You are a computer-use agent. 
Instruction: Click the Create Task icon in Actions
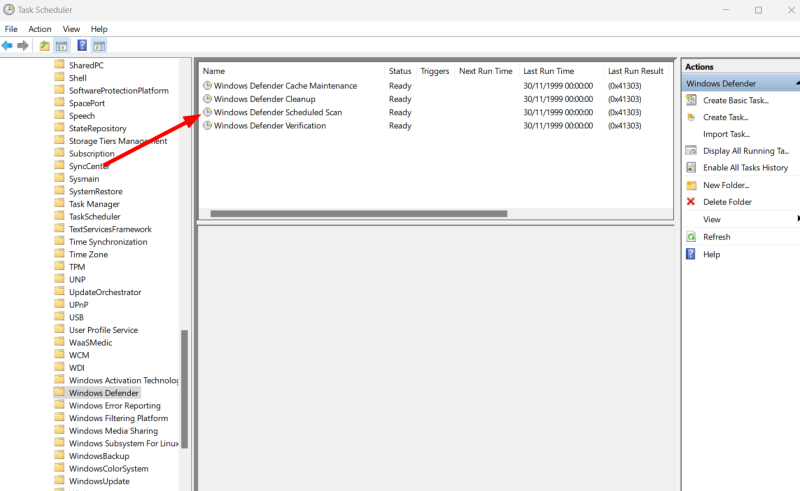pos(691,117)
